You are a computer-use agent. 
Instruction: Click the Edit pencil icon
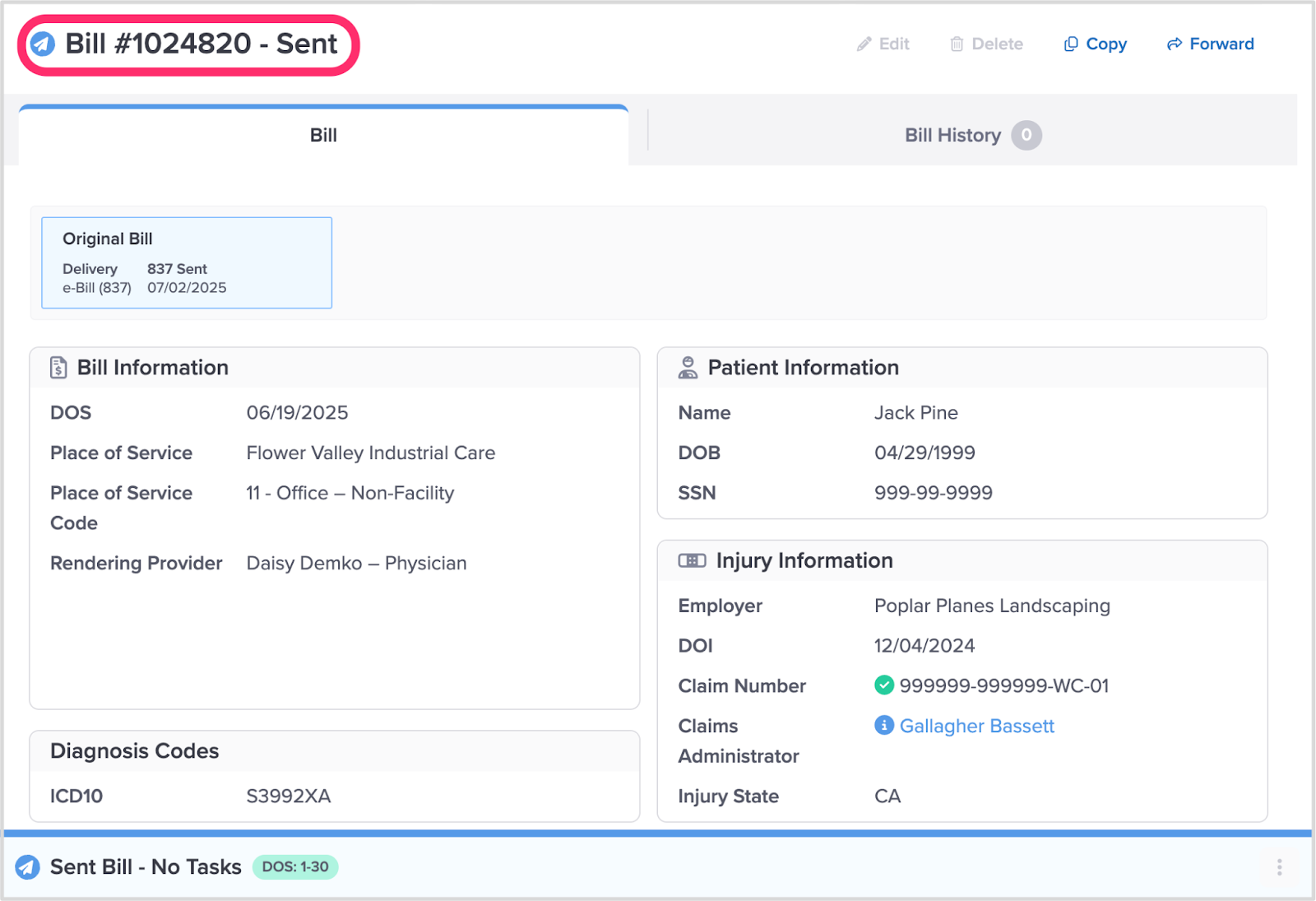pos(864,44)
